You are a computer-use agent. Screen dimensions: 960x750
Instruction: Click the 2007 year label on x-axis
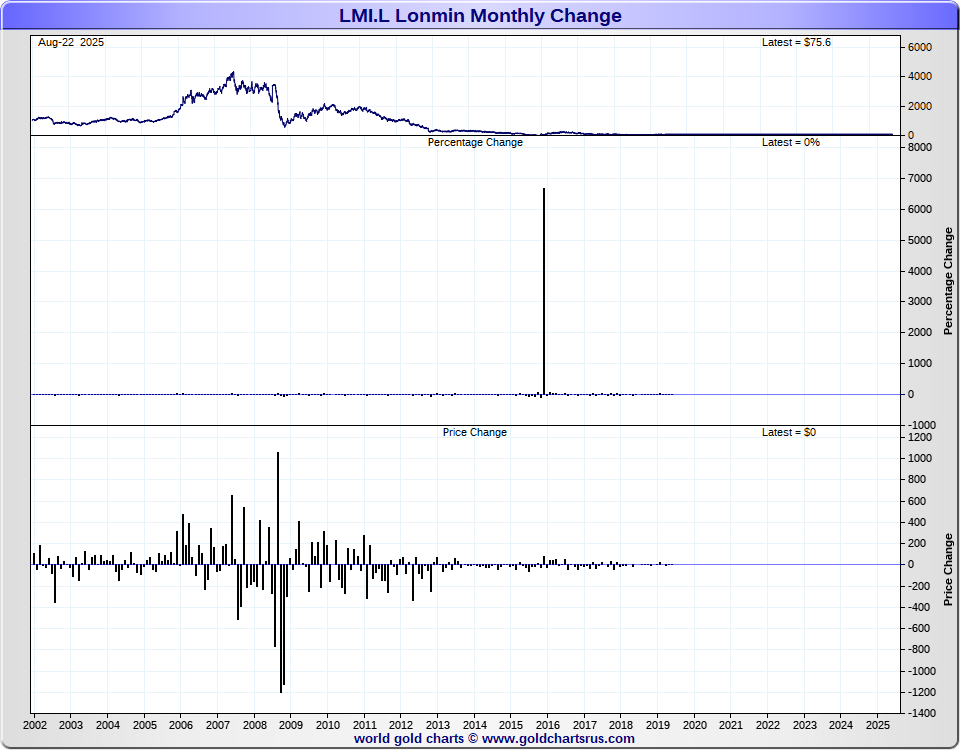click(x=217, y=725)
